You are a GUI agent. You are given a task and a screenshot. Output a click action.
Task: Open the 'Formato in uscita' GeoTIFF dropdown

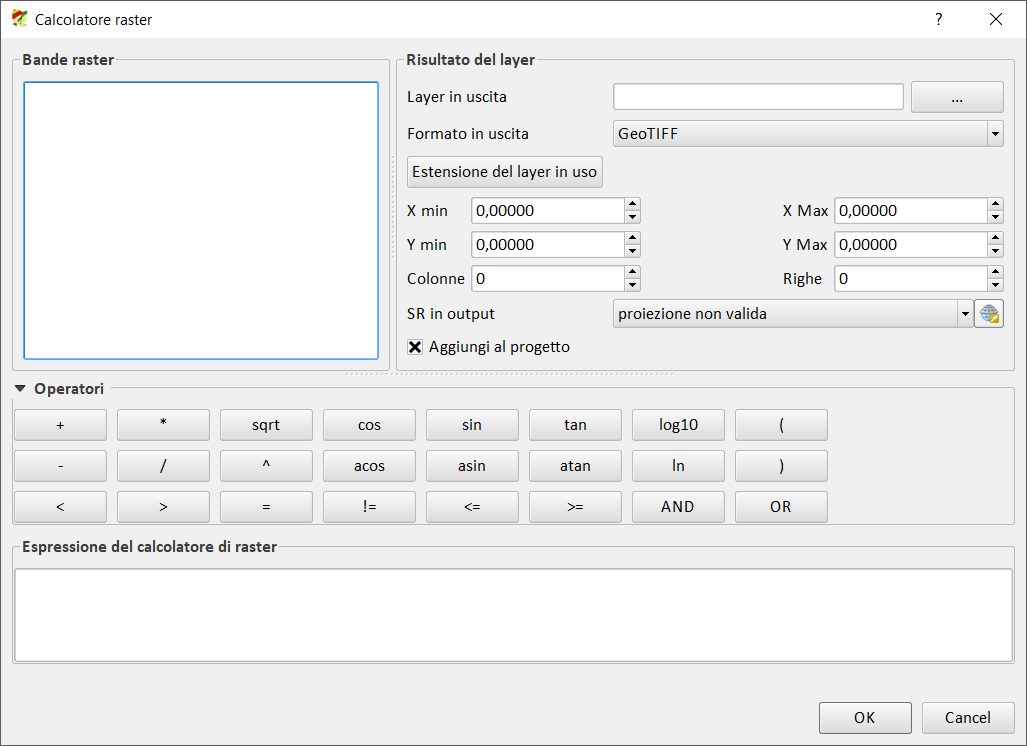pyautogui.click(x=807, y=133)
